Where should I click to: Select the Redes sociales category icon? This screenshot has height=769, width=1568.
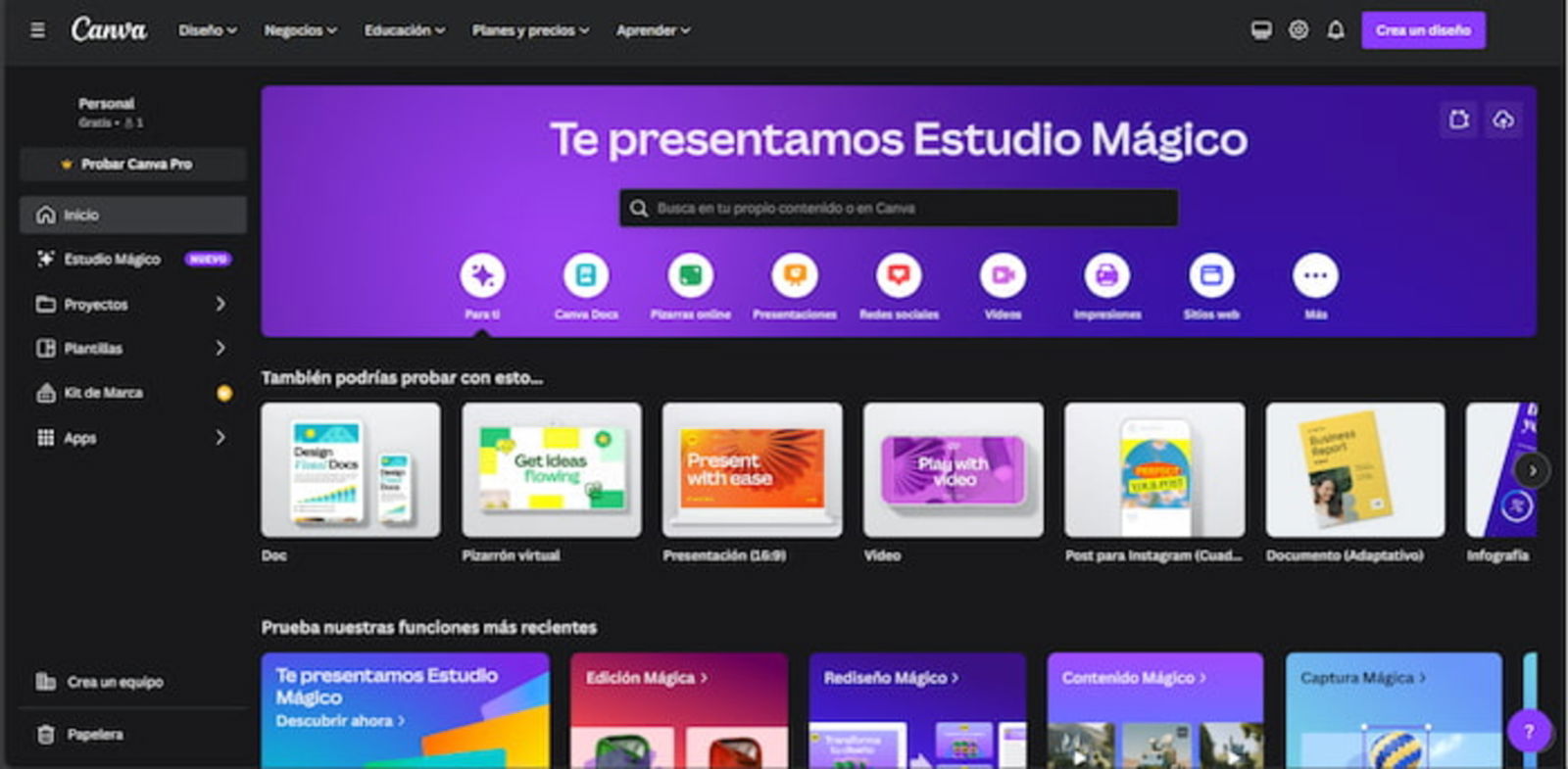pyautogui.click(x=899, y=275)
